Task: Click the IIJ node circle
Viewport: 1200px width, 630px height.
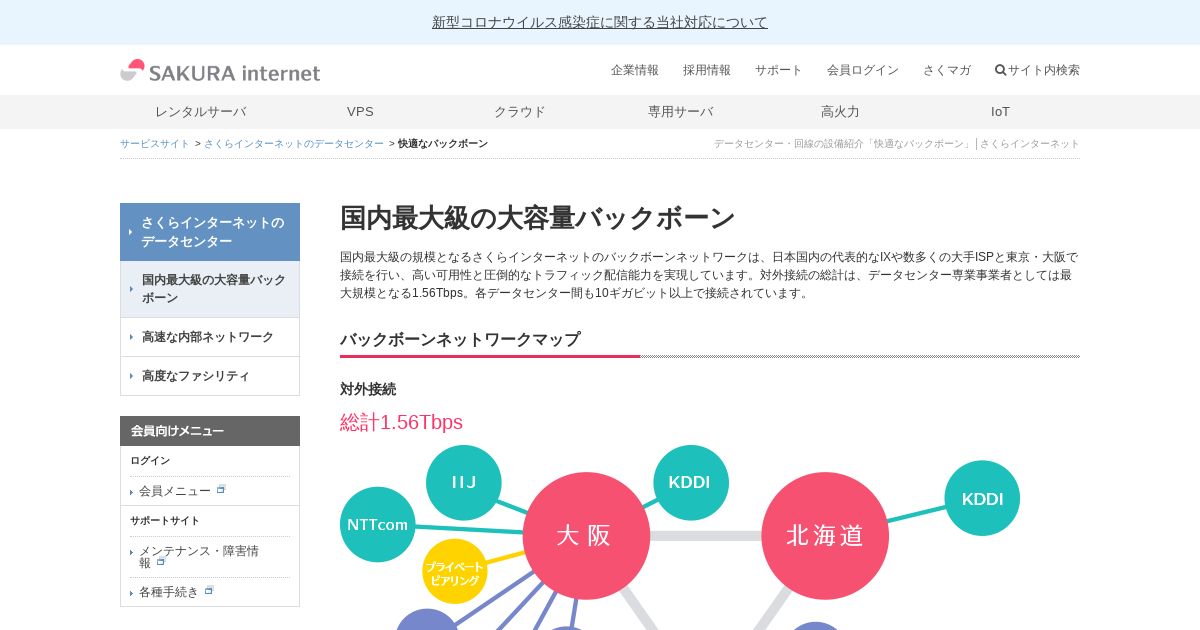Action: point(463,482)
